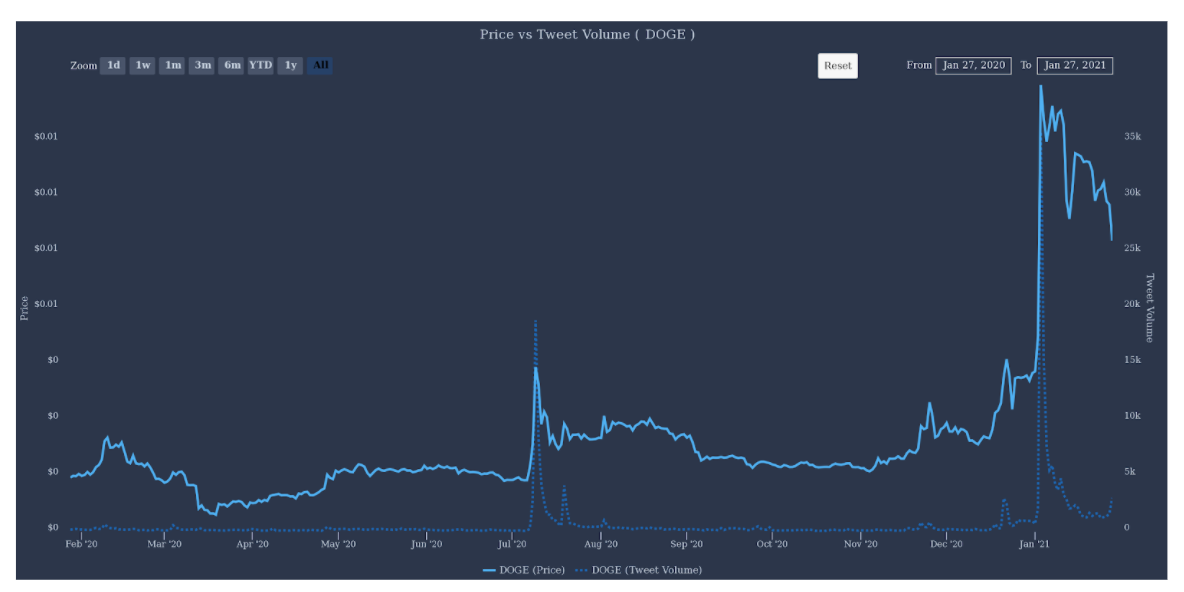Click the '20k' tweet volume tick
This screenshot has width=1184, height=592.
coord(1132,304)
